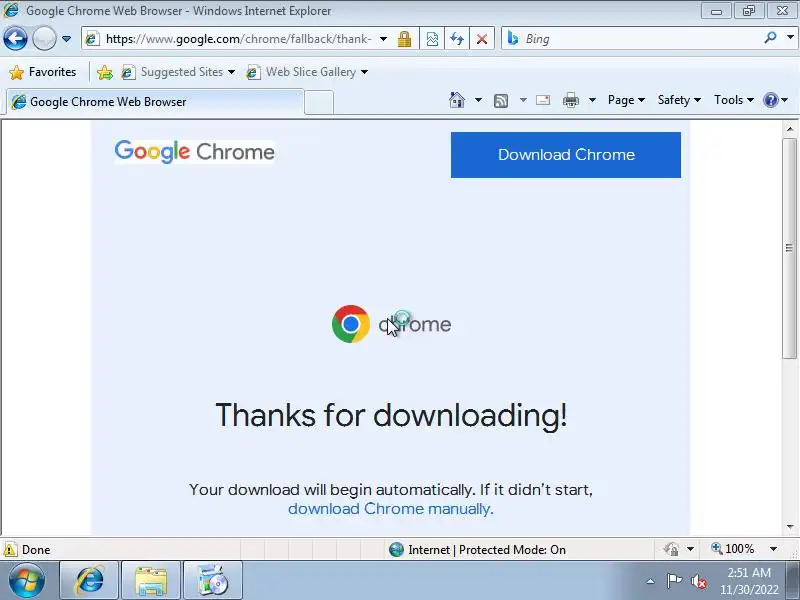Image resolution: width=800 pixels, height=600 pixels.
Task: Click the Google Chrome logo header
Action: [x=194, y=152]
